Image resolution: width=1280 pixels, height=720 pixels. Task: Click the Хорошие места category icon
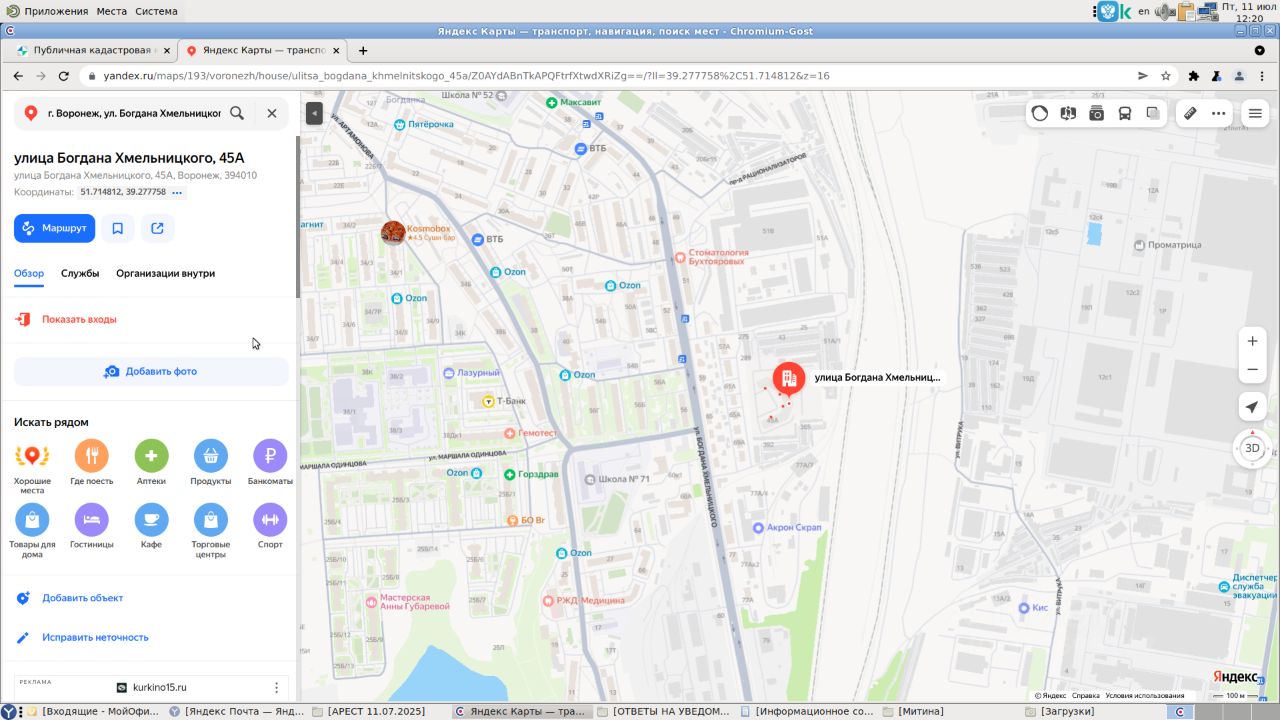(x=32, y=456)
